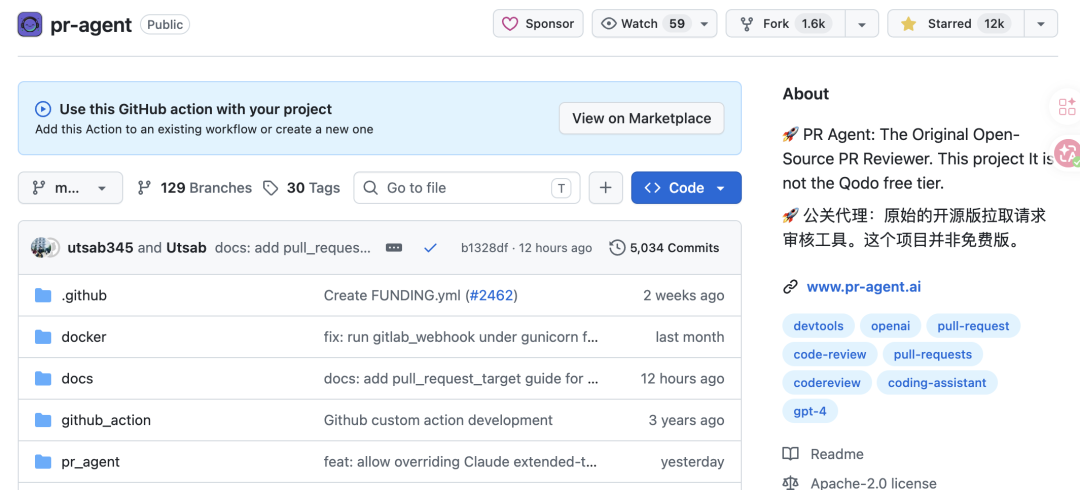Open pull request #2462 link

tap(491, 296)
